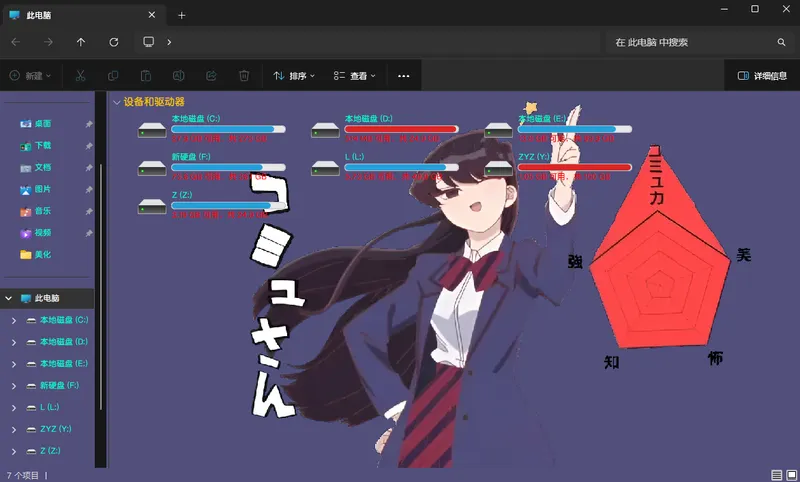Click the Paste clipboard icon
Image resolution: width=800 pixels, height=482 pixels.
click(146, 75)
